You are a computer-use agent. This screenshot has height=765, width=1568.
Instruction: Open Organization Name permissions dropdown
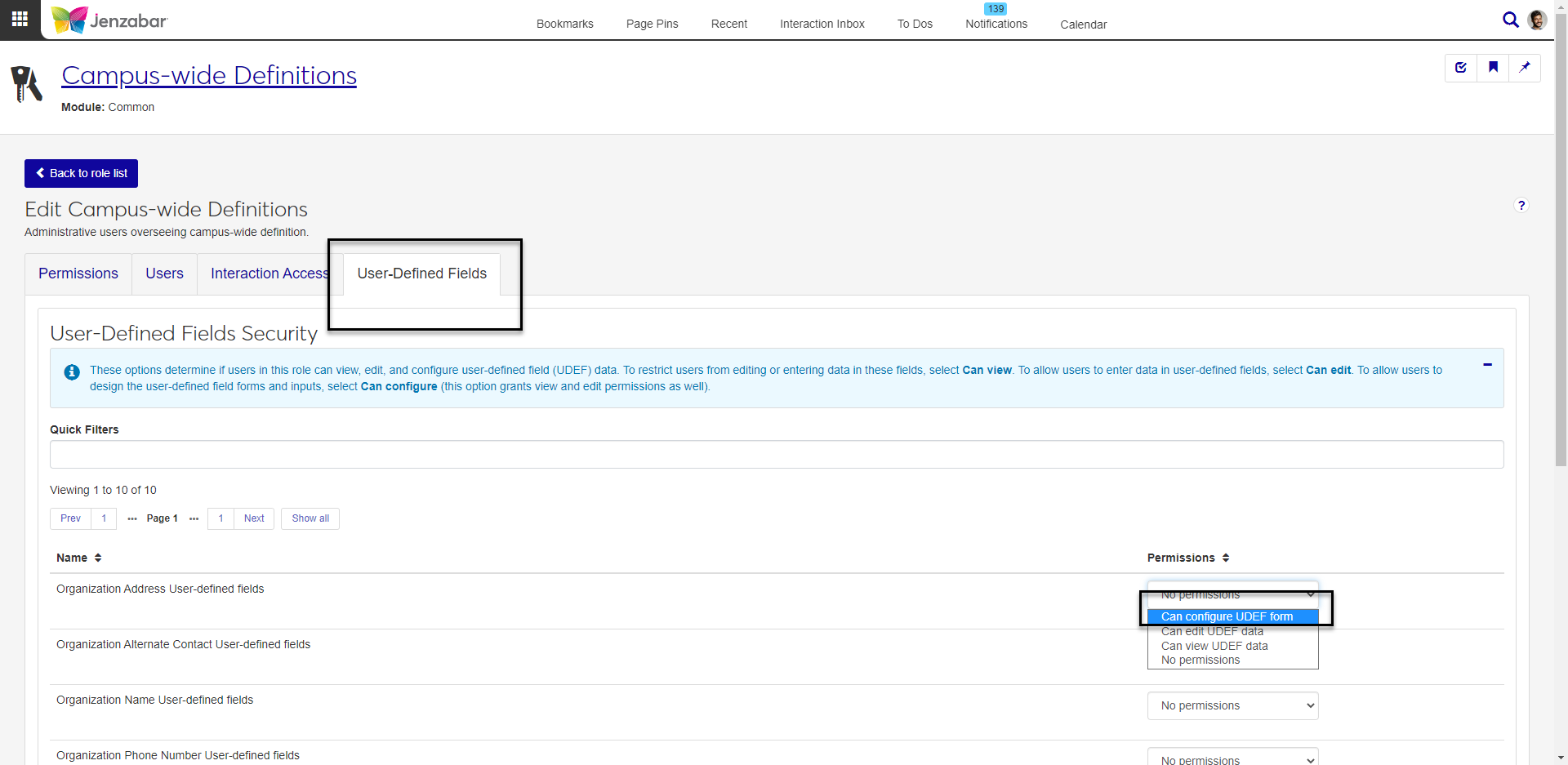tap(1232, 705)
